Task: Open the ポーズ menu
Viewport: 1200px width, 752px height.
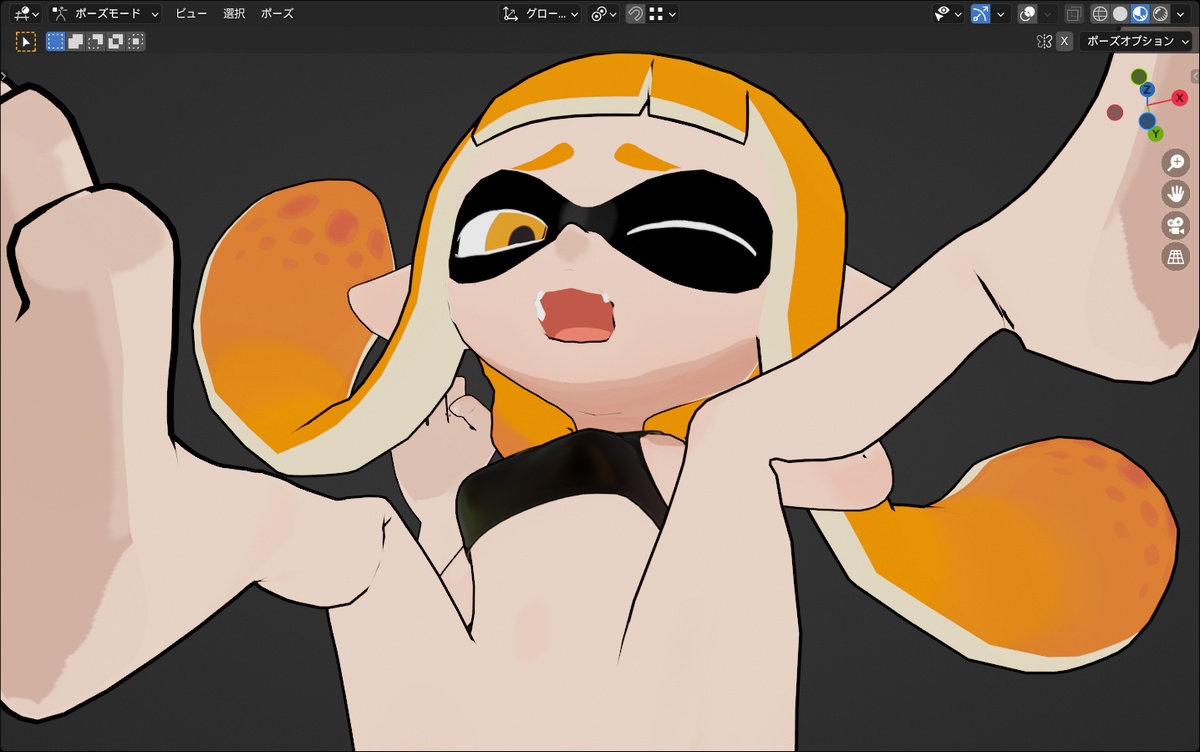Action: 277,14
